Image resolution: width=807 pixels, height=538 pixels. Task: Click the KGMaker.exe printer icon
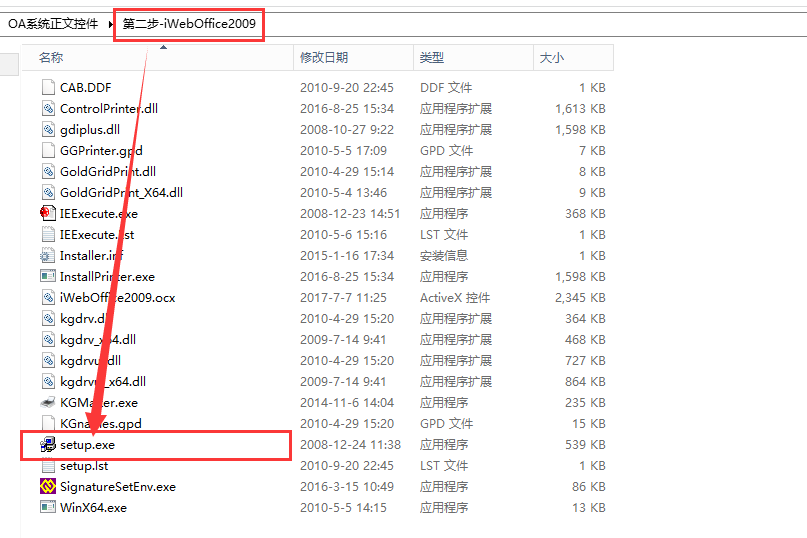pos(48,402)
